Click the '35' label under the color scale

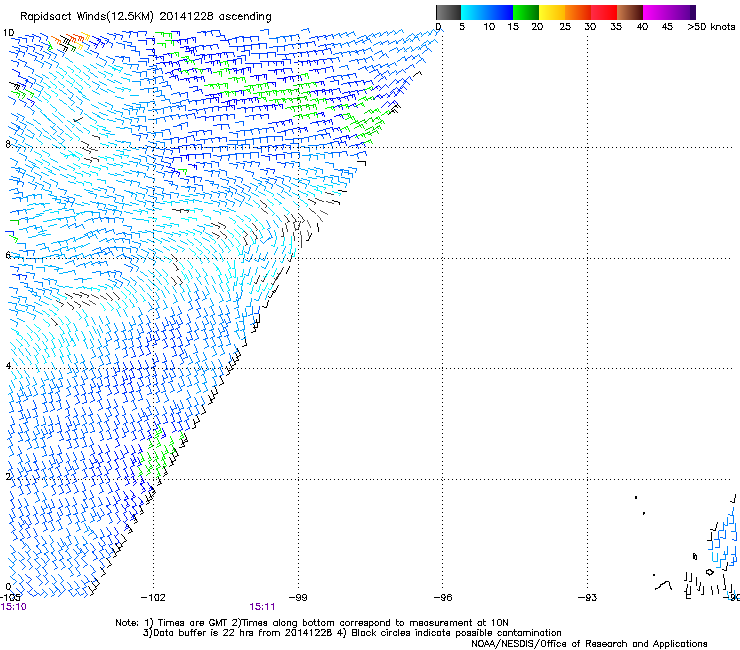tap(616, 27)
